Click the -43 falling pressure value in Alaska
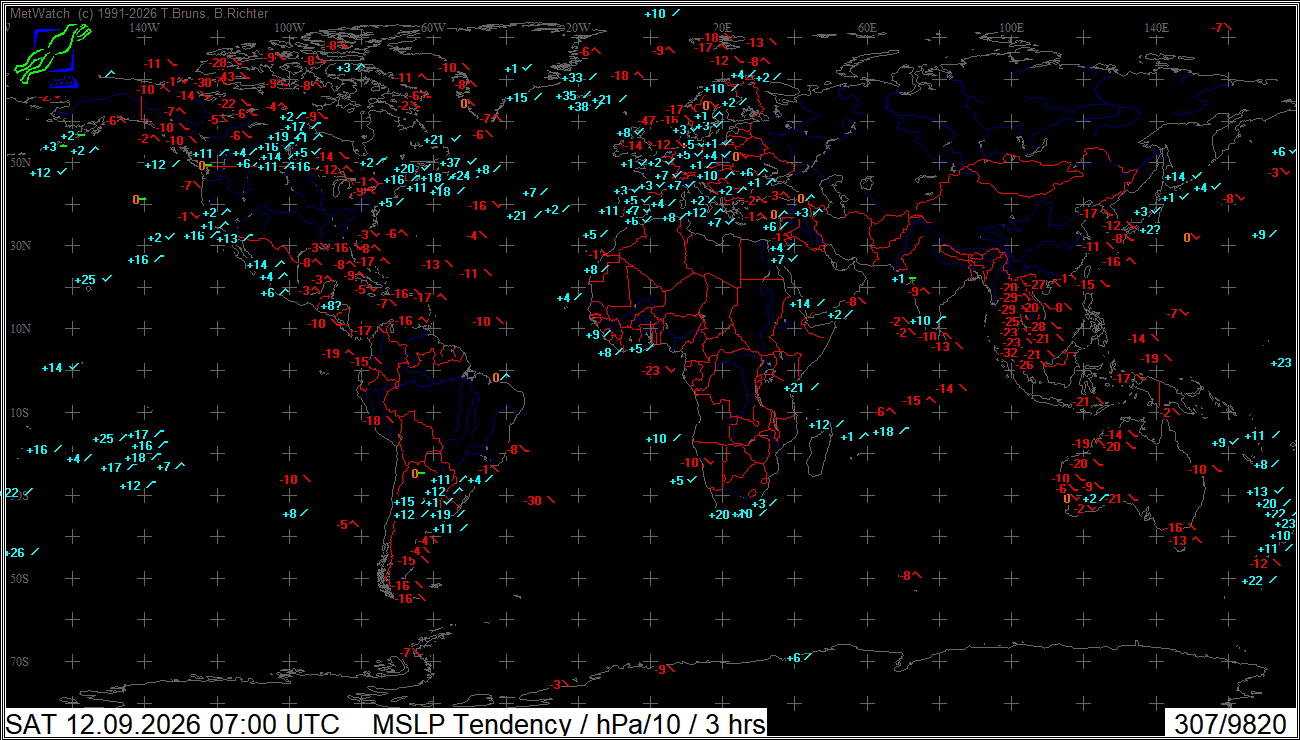Viewport: 1300px width, 740px height. (x=226, y=76)
